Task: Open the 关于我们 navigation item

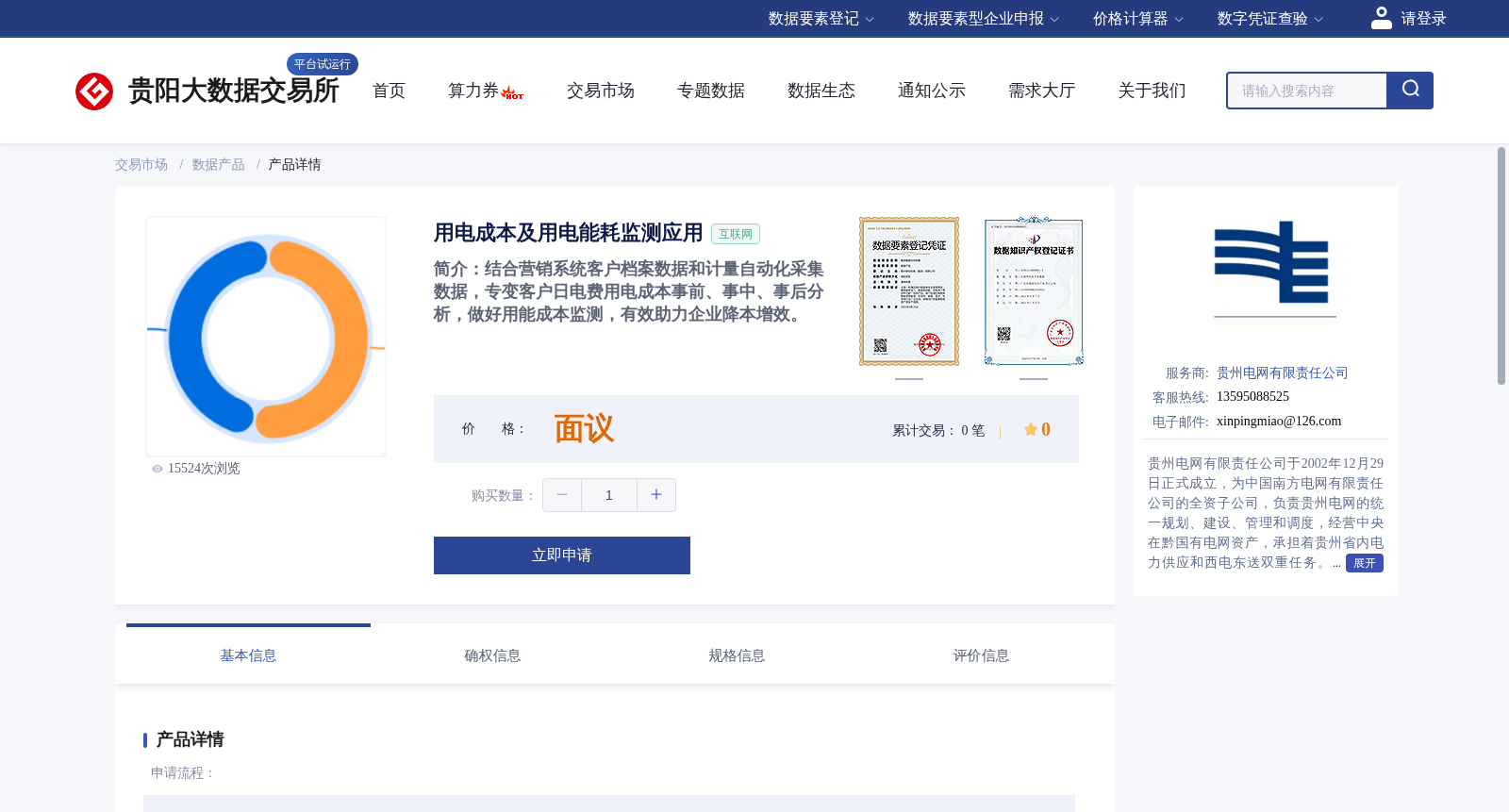Action: tap(1152, 91)
